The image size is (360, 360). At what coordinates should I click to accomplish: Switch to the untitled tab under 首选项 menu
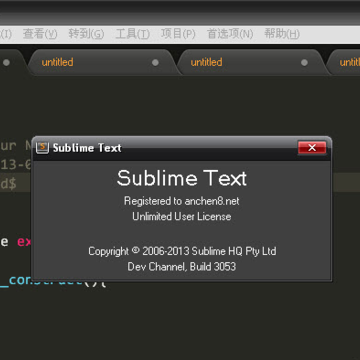251,62
